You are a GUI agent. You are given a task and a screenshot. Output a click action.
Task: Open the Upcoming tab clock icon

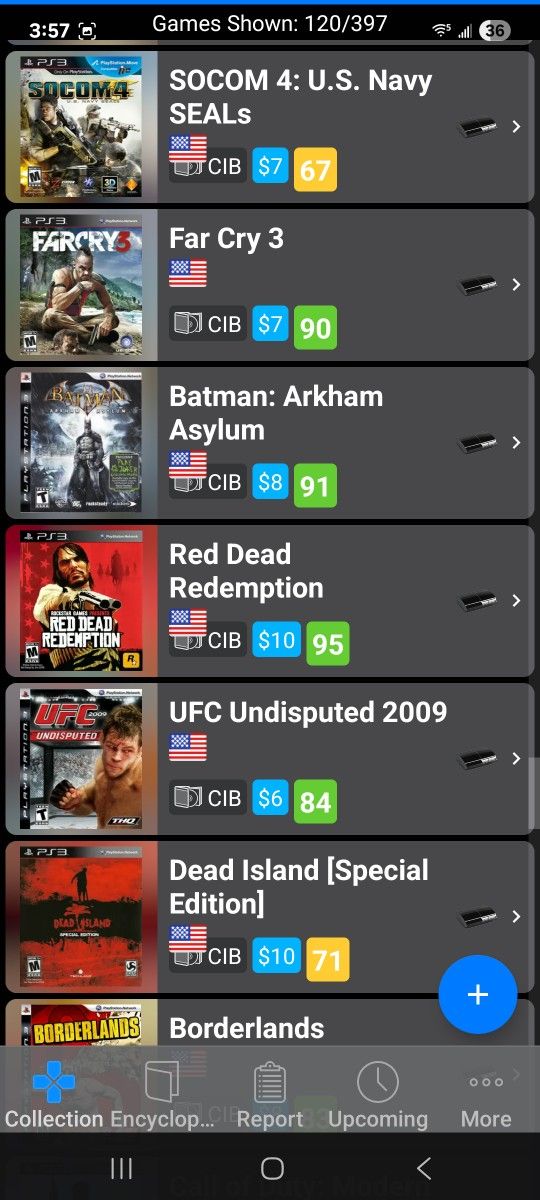point(378,1082)
